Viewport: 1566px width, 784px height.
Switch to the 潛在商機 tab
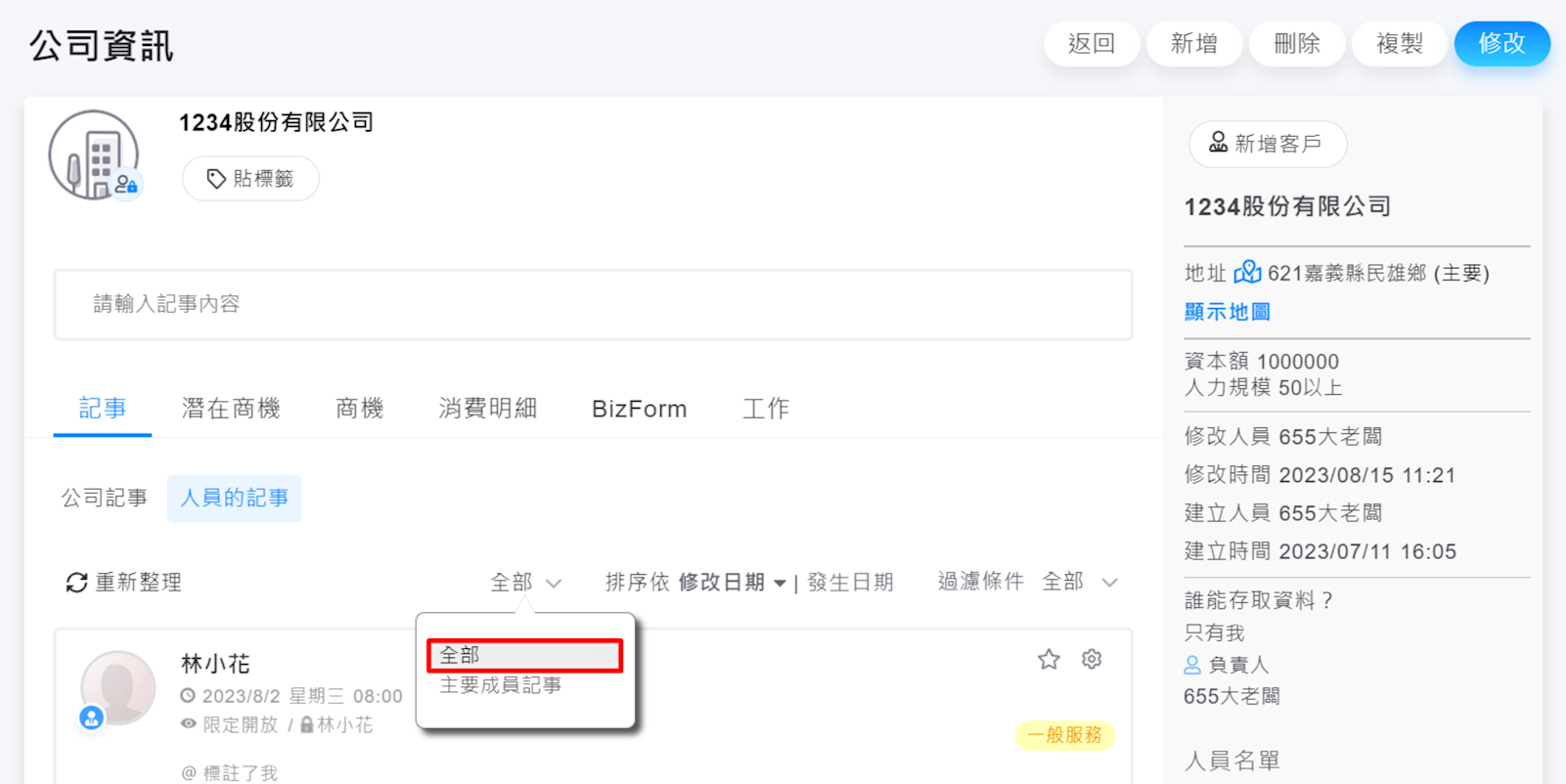tap(231, 409)
